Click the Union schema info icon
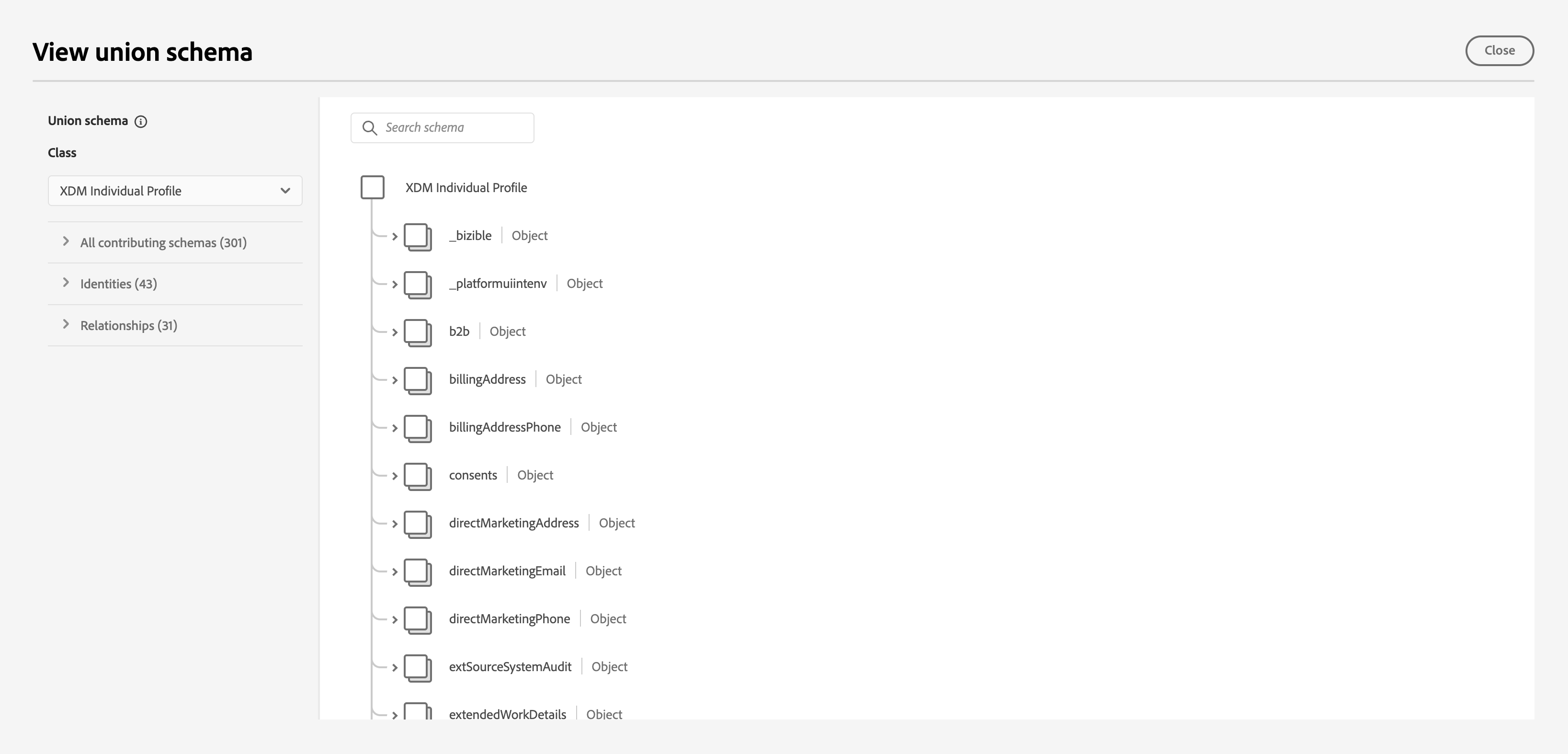Image resolution: width=1568 pixels, height=754 pixels. tap(141, 122)
